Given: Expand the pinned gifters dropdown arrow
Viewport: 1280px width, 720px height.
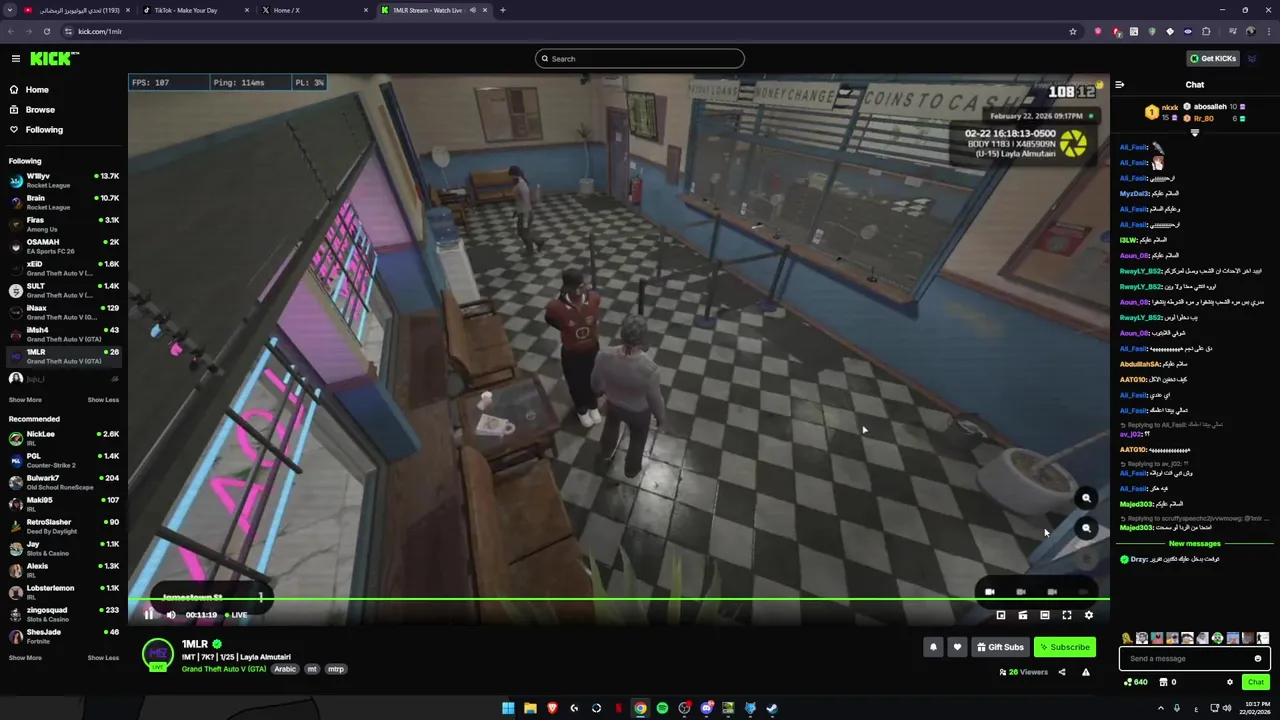Looking at the screenshot, I should 1195,132.
